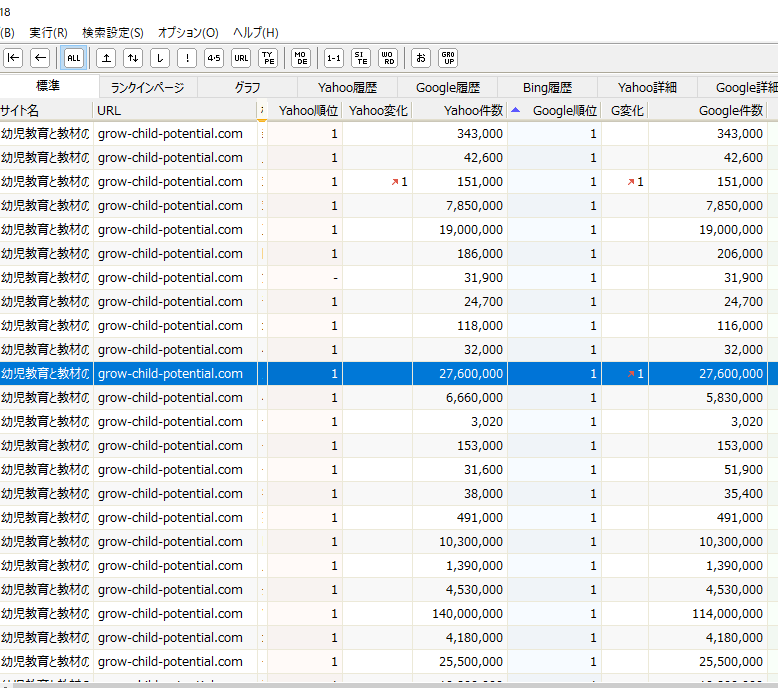Toggle the MODE toolbar button

tap(301, 58)
